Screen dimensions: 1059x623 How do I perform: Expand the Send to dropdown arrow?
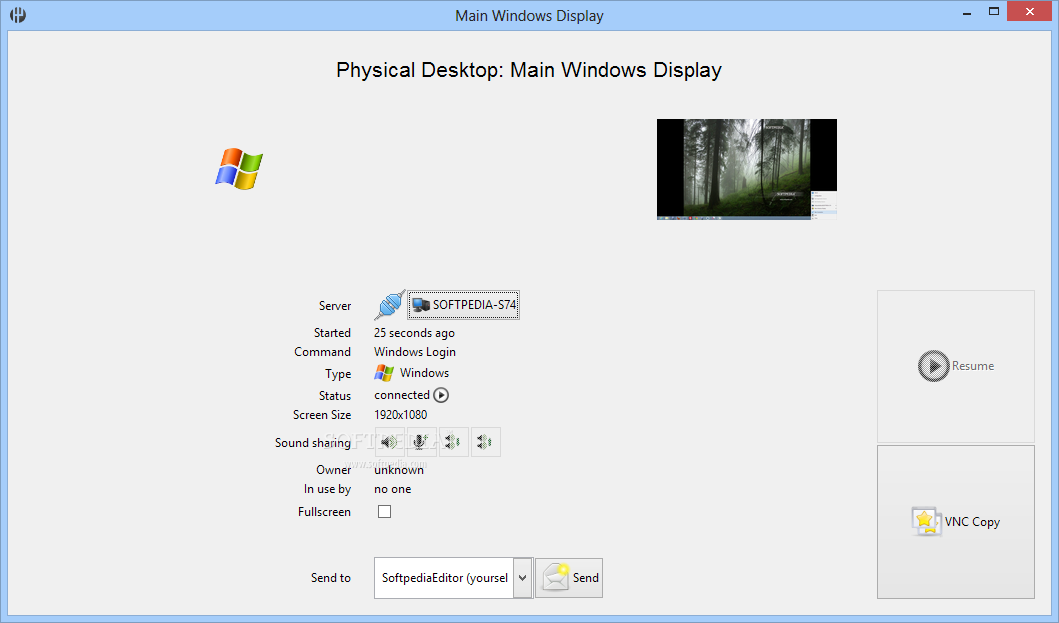point(523,578)
